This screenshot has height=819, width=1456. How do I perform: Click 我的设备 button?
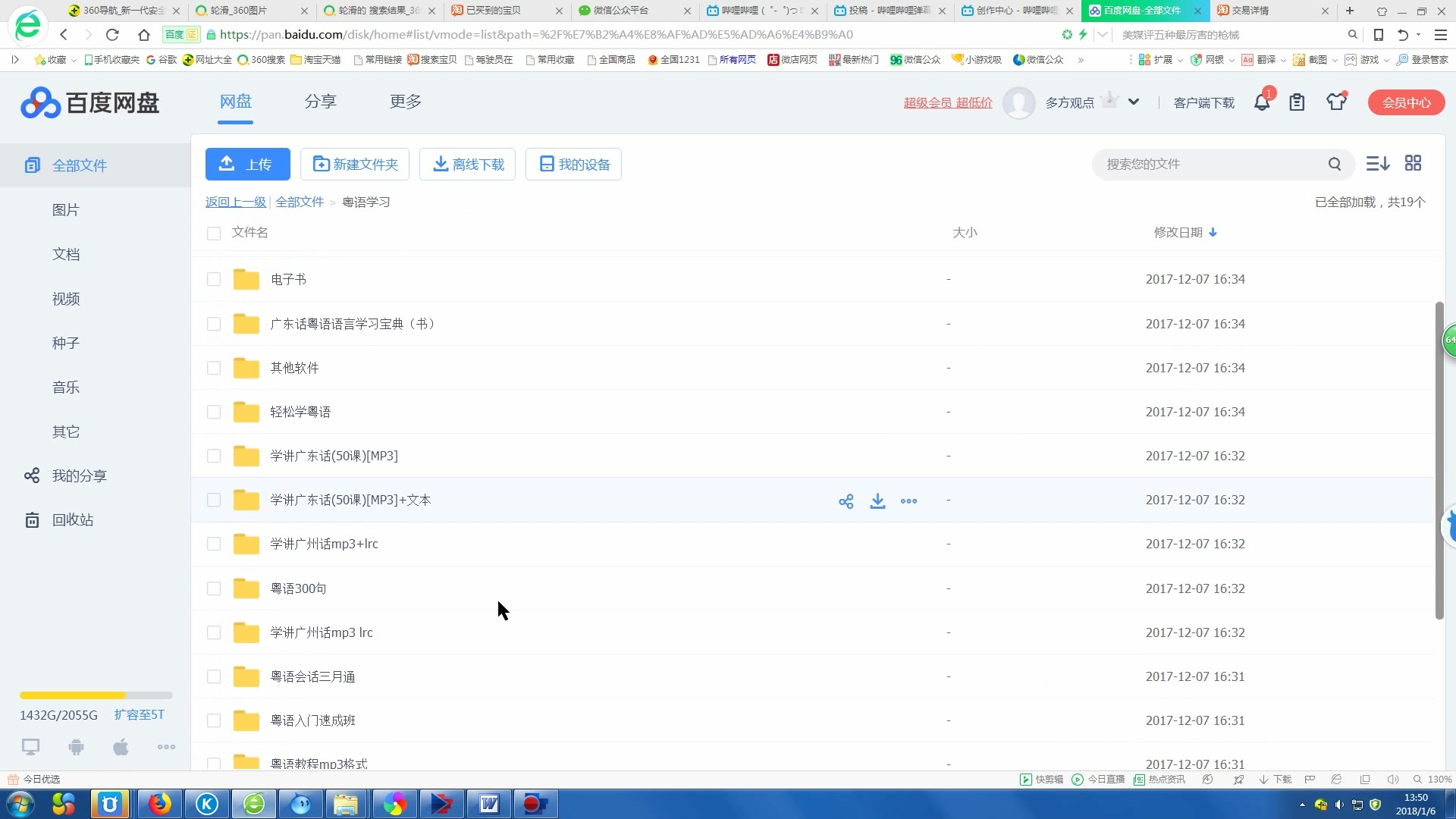[573, 165]
